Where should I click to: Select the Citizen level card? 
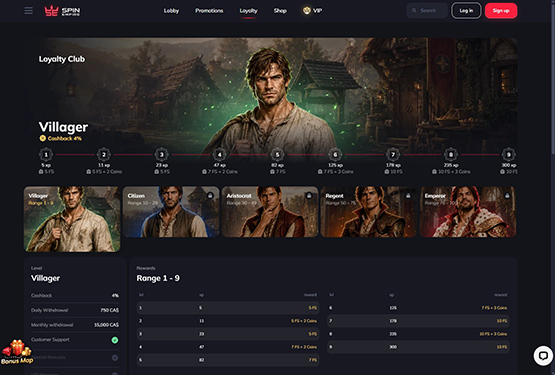171,212
